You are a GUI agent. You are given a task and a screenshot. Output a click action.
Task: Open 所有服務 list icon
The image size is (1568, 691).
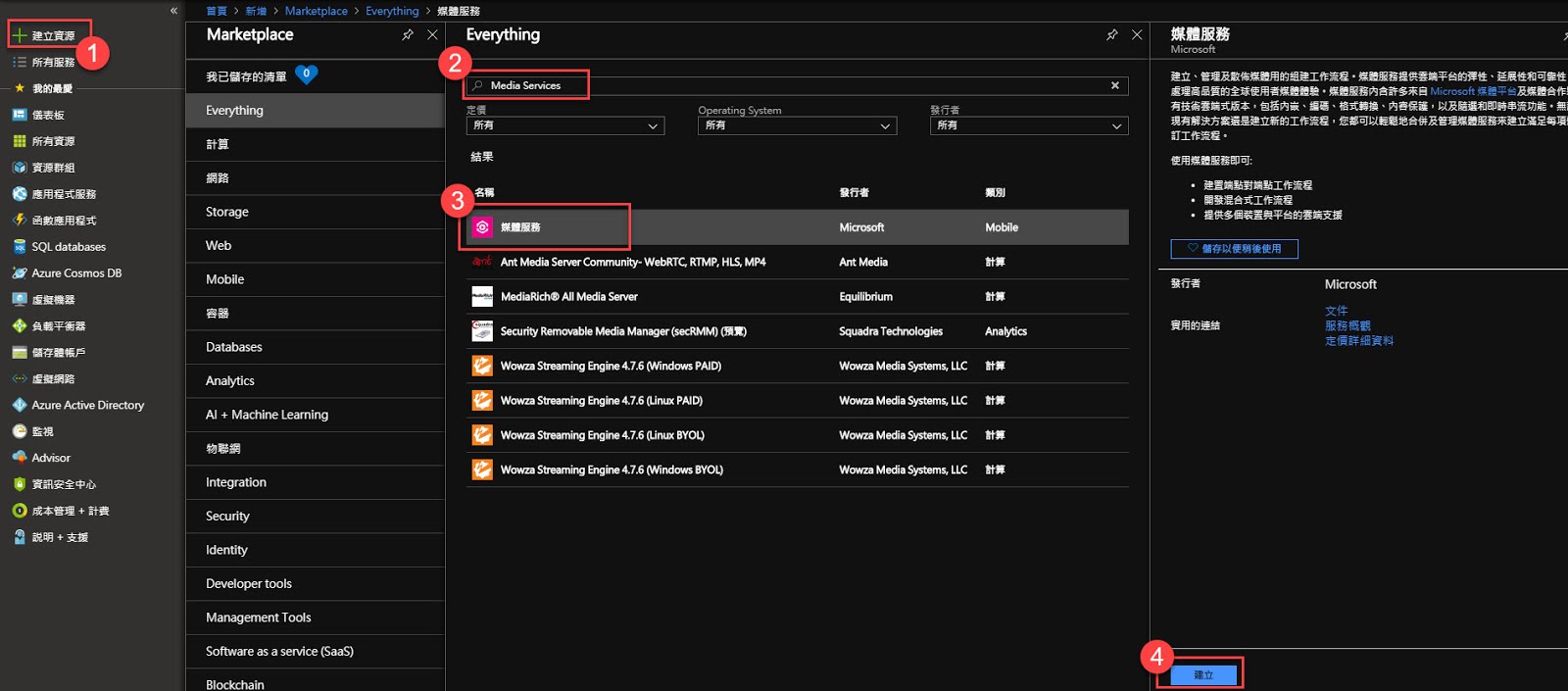[x=20, y=62]
